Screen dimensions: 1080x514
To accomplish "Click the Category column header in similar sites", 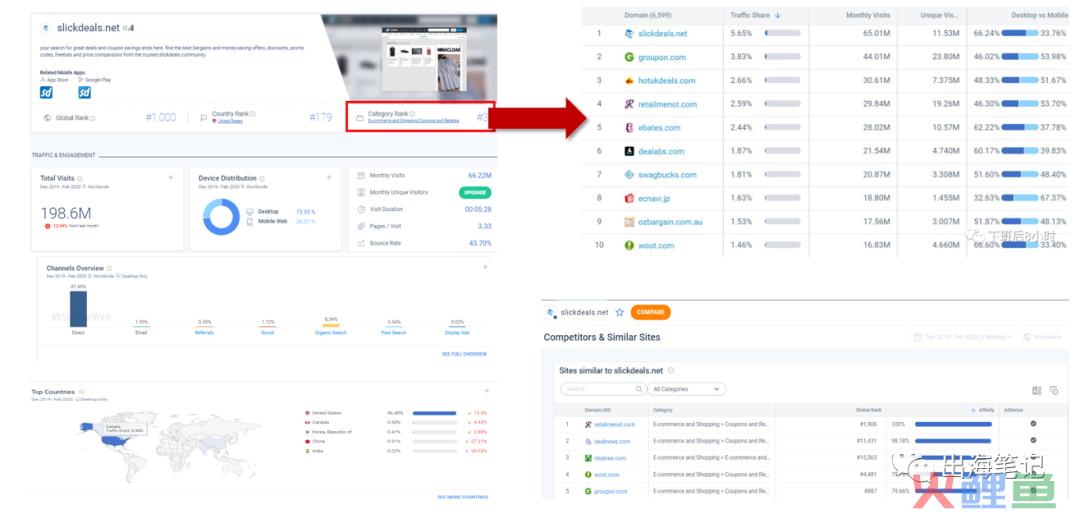I will pyautogui.click(x=663, y=410).
